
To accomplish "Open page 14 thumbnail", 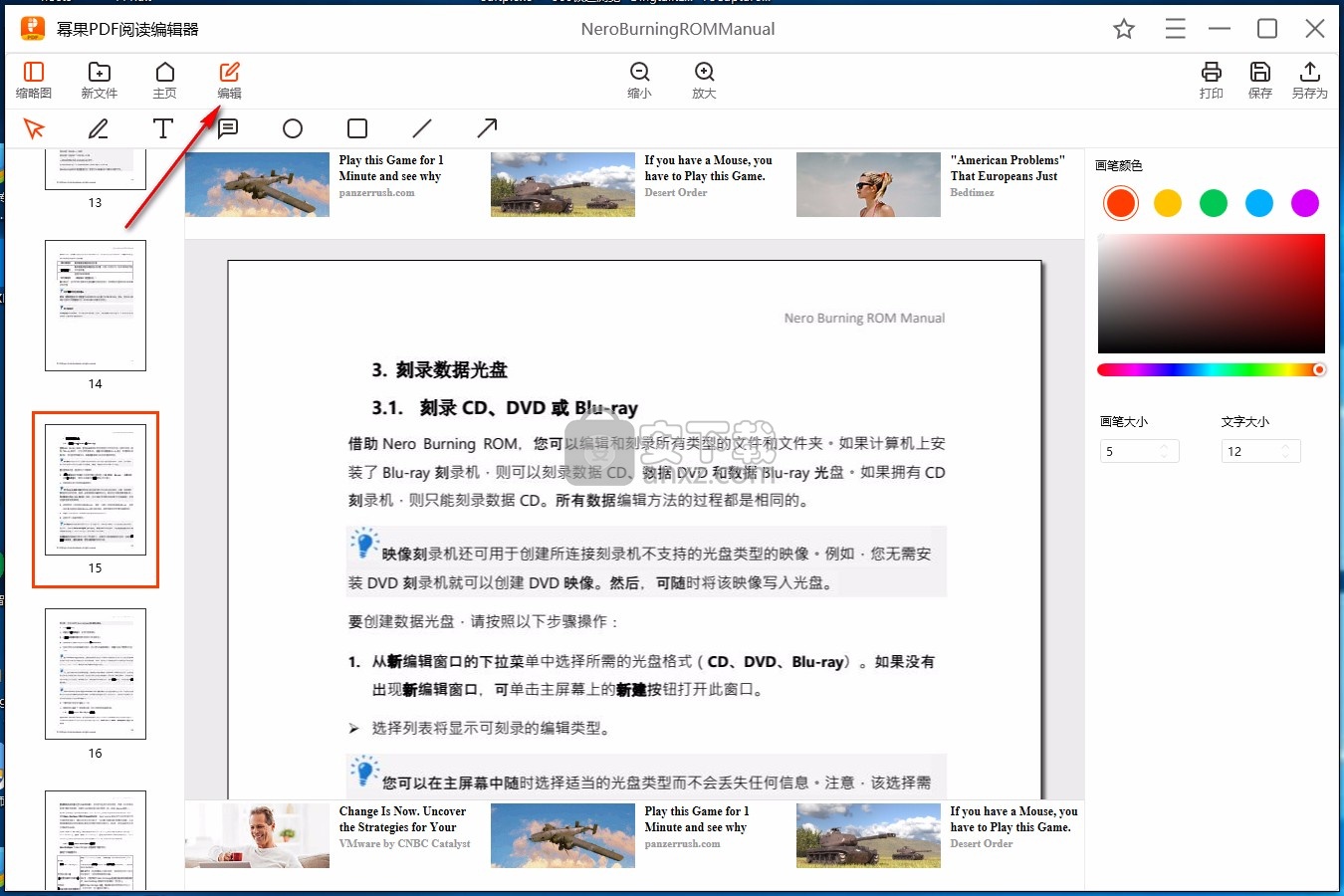I will pos(96,306).
